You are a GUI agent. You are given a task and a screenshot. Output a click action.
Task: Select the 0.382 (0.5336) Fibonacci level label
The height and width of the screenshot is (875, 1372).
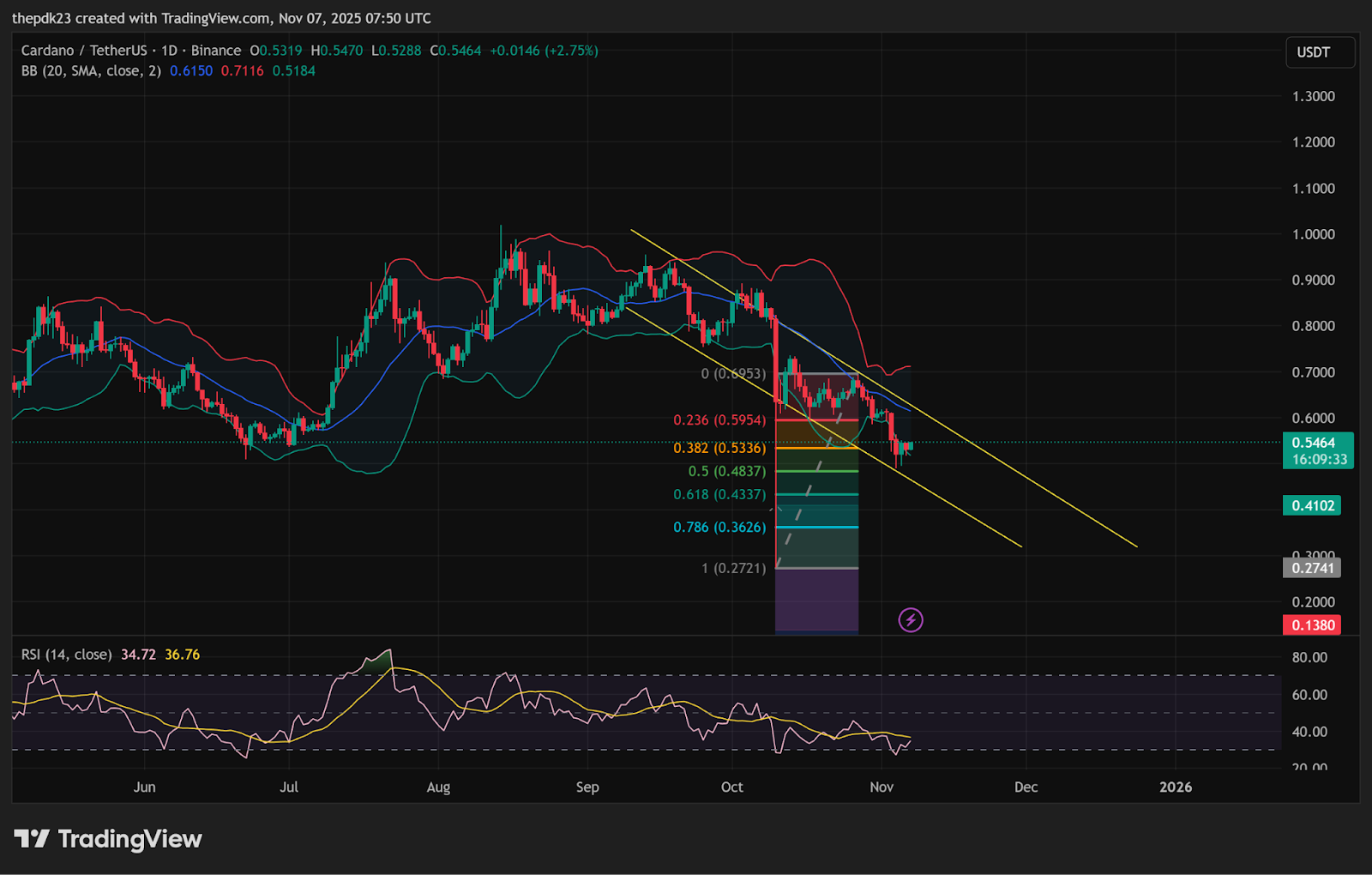pos(719,449)
